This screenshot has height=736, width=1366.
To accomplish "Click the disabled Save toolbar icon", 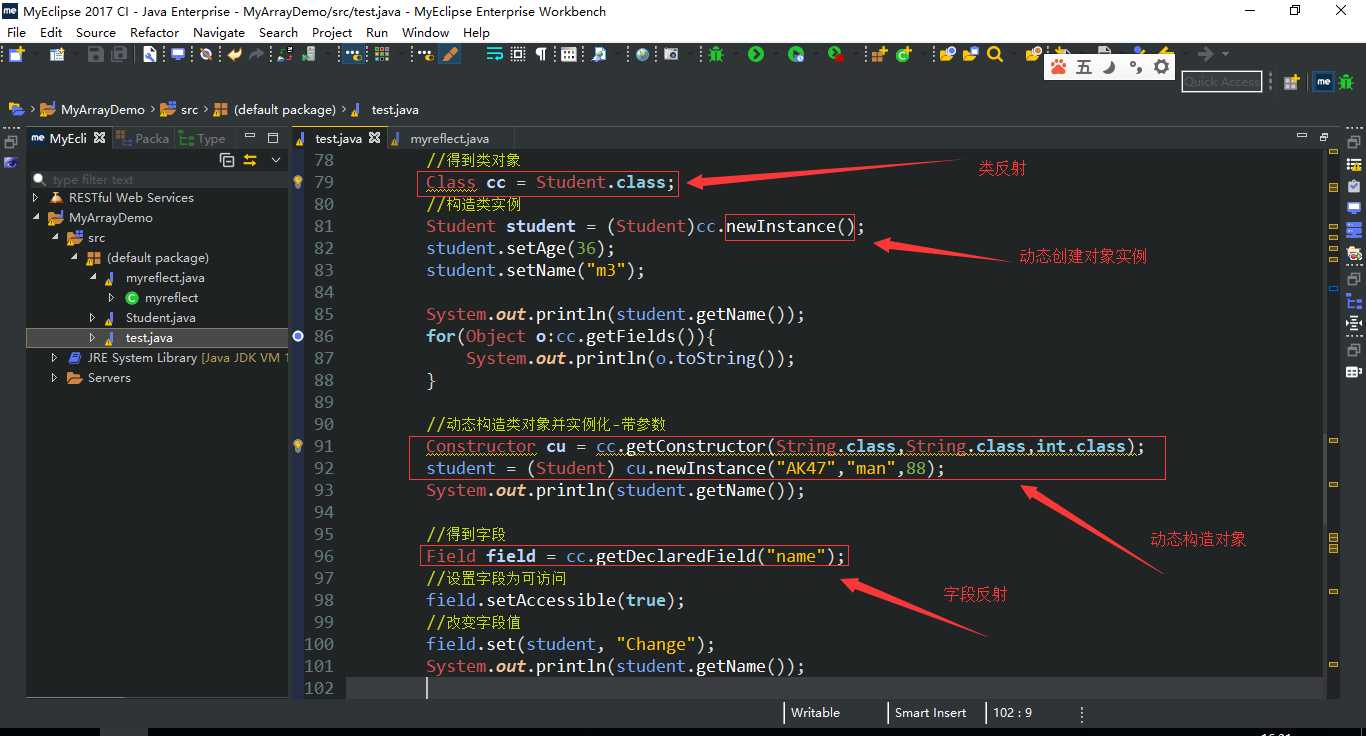I will [x=95, y=55].
